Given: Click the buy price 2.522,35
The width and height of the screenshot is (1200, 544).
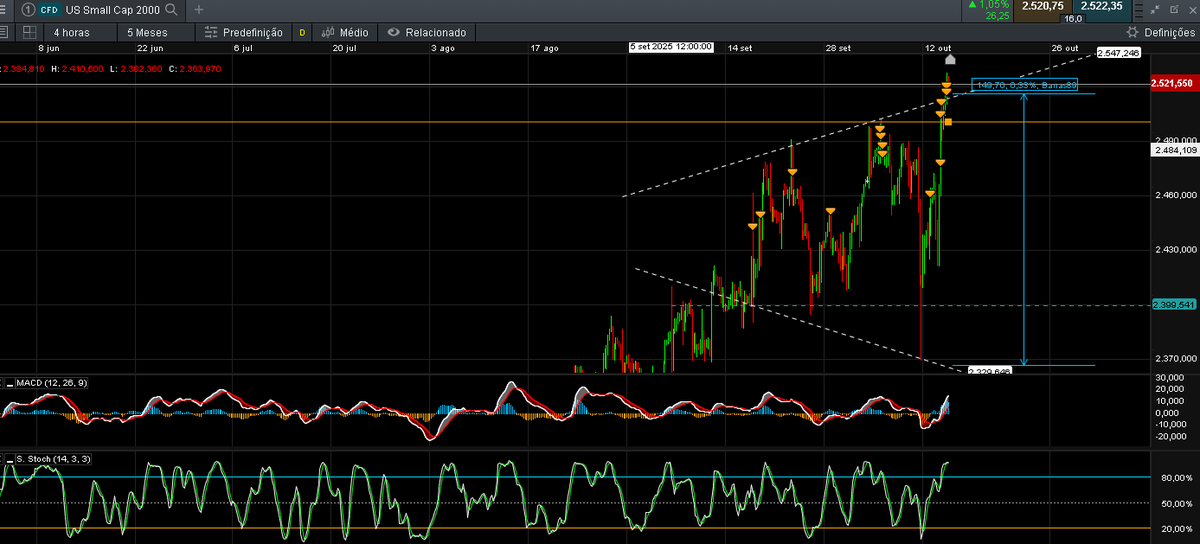Looking at the screenshot, I should click(x=1100, y=7).
